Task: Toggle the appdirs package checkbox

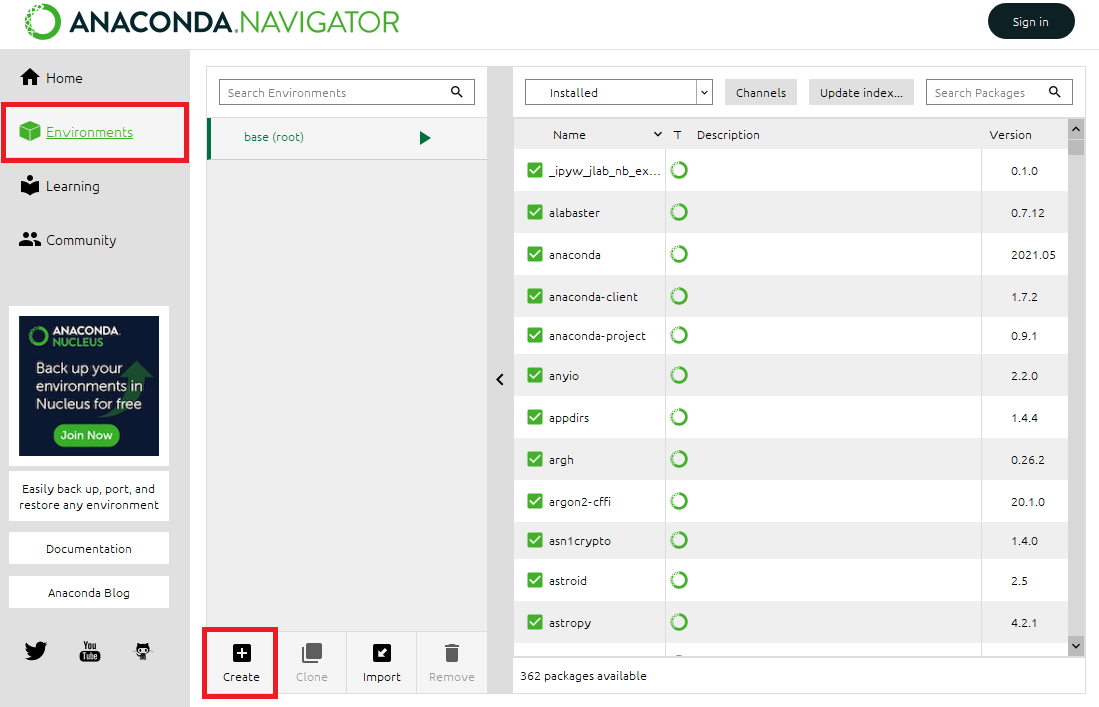Action: (x=535, y=418)
